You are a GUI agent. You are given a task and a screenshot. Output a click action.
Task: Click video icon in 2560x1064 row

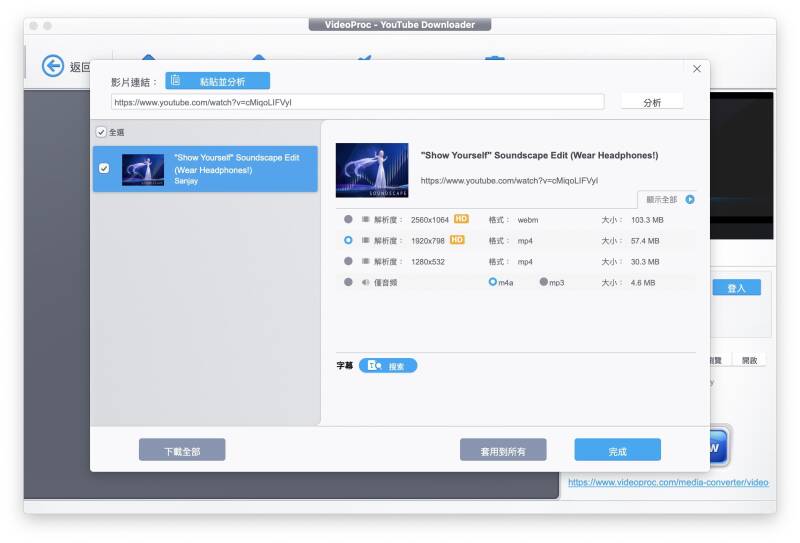tap(365, 219)
